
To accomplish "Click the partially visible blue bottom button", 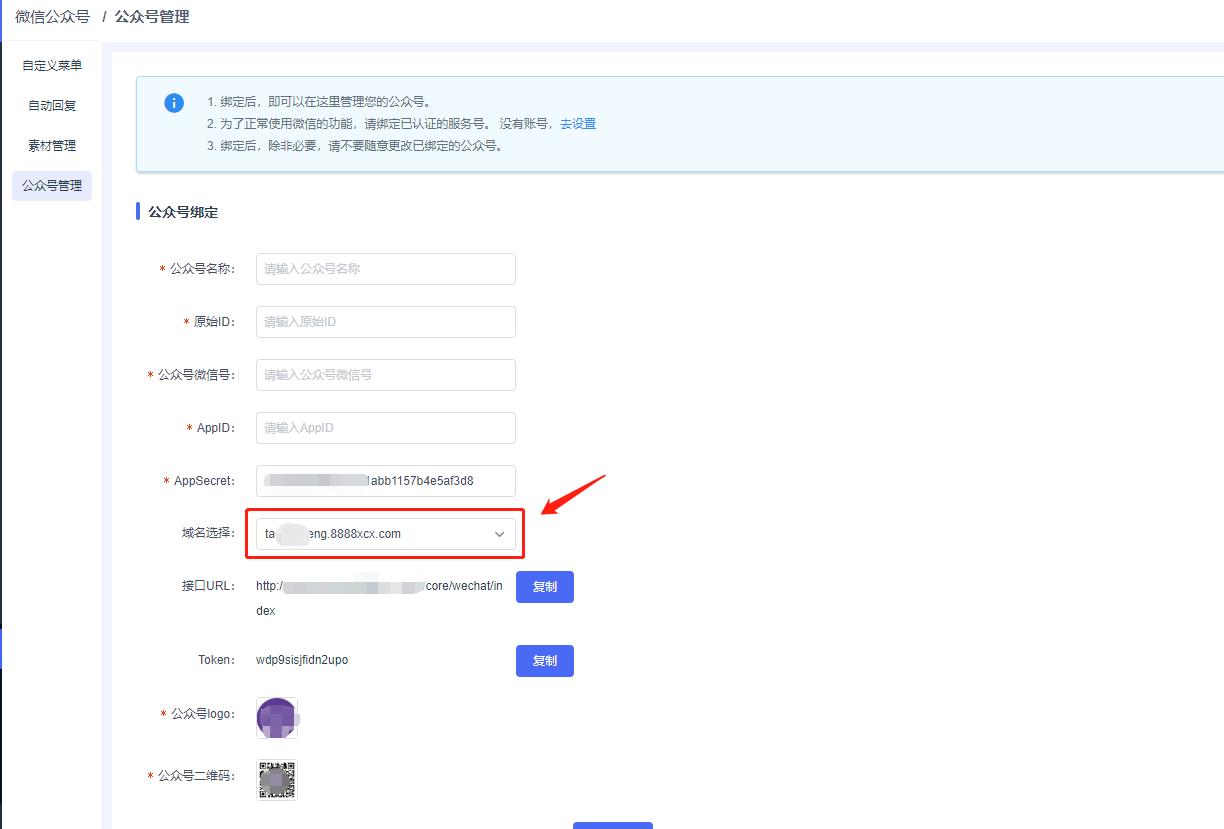I will (x=613, y=825).
